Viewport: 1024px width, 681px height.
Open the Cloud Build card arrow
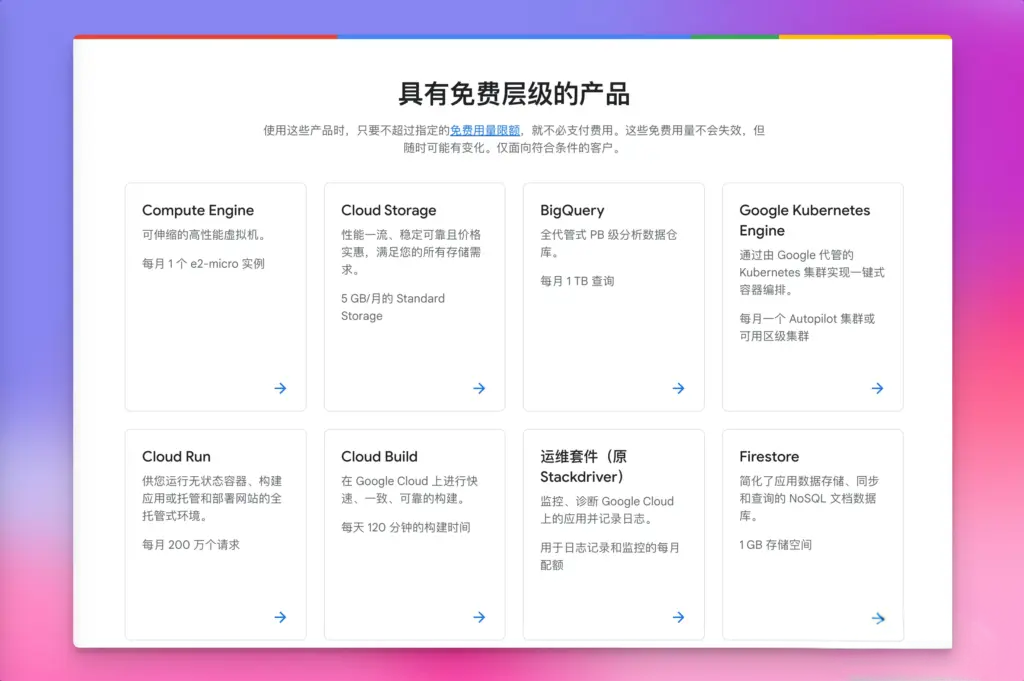[x=479, y=617]
